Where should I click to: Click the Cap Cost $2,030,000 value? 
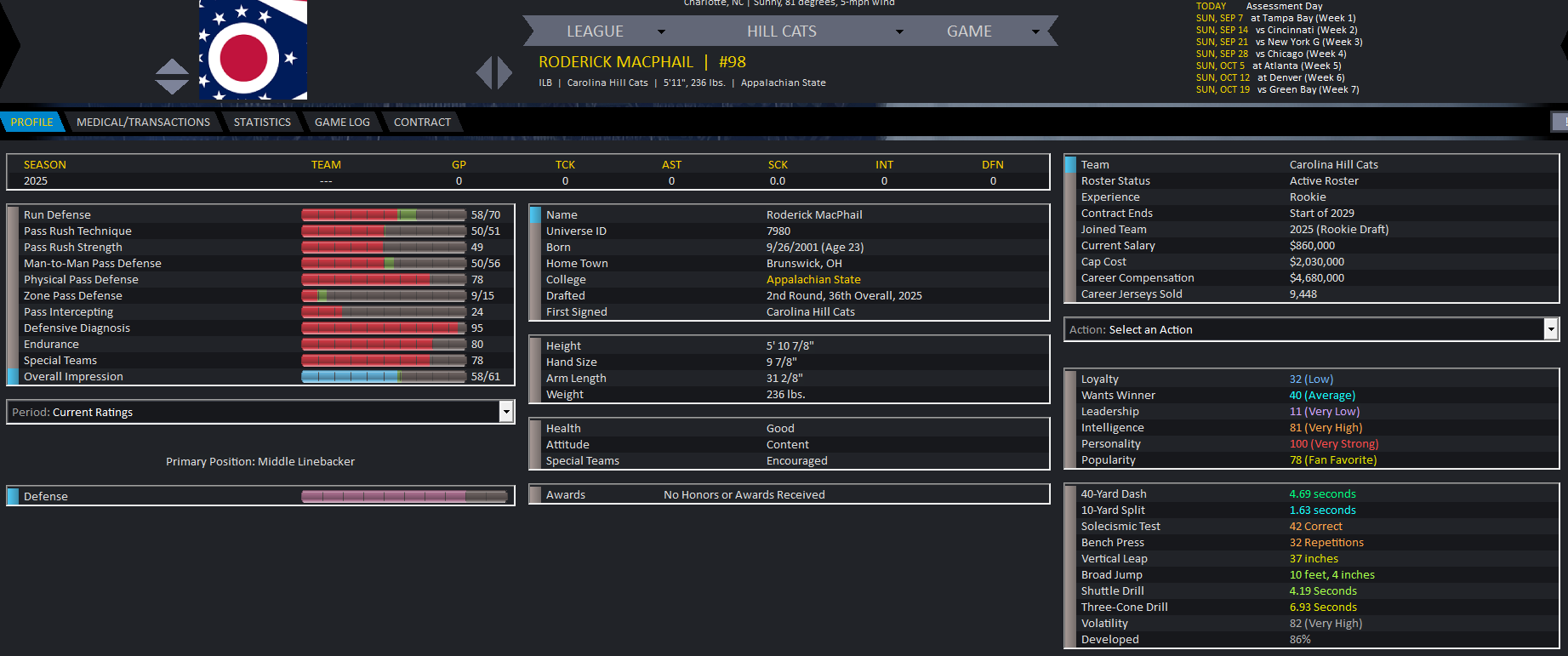coord(1317,261)
